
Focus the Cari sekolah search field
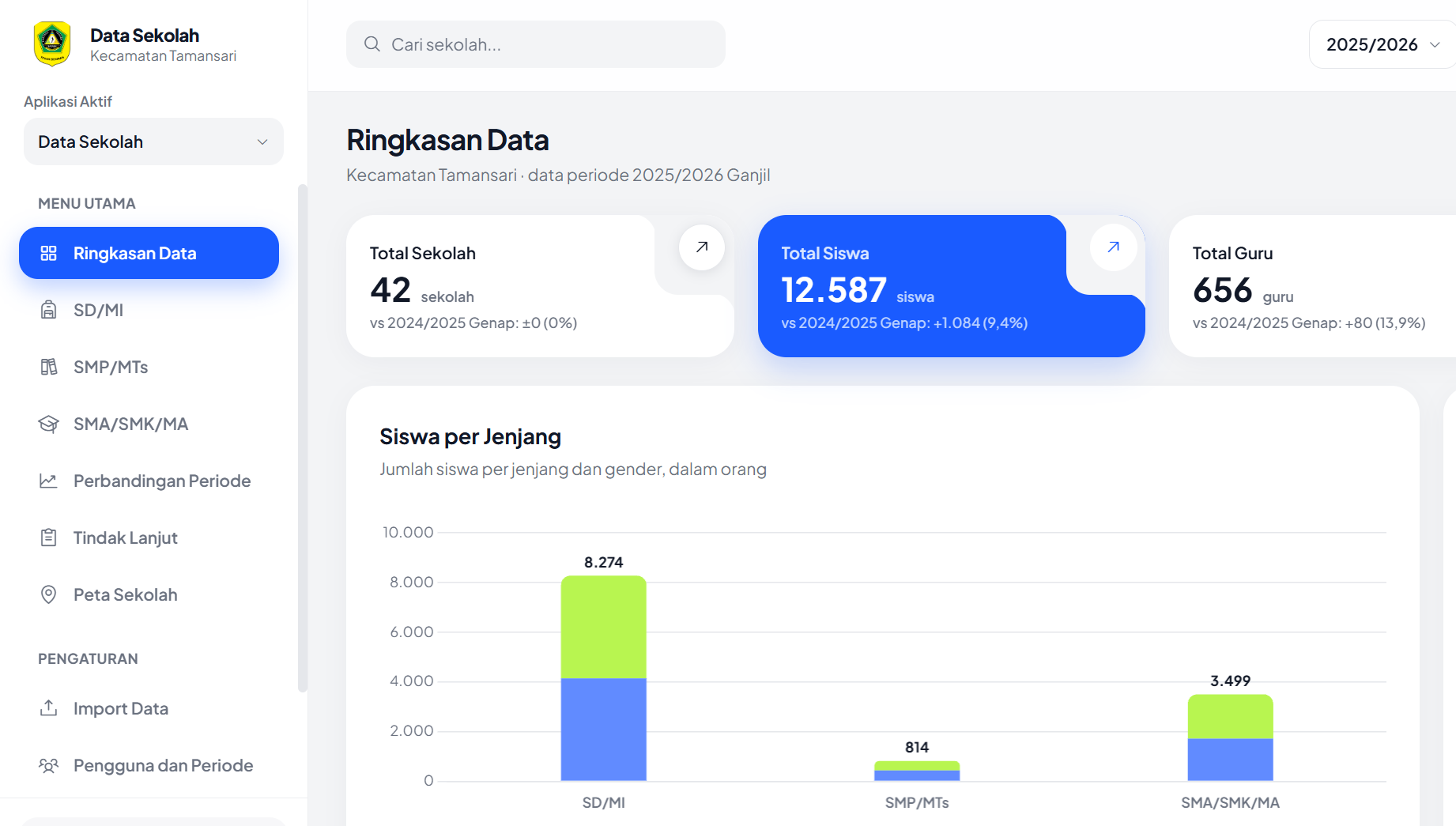click(x=536, y=44)
